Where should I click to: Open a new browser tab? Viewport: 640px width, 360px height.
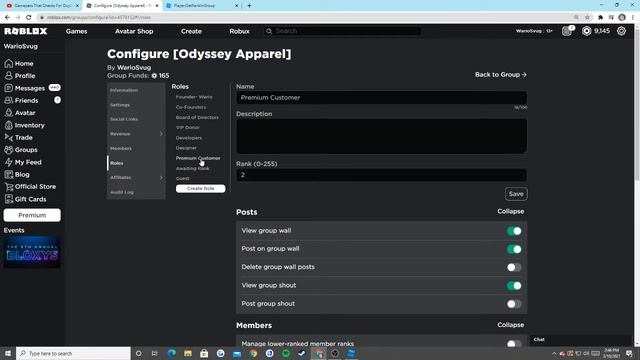pos(249,6)
